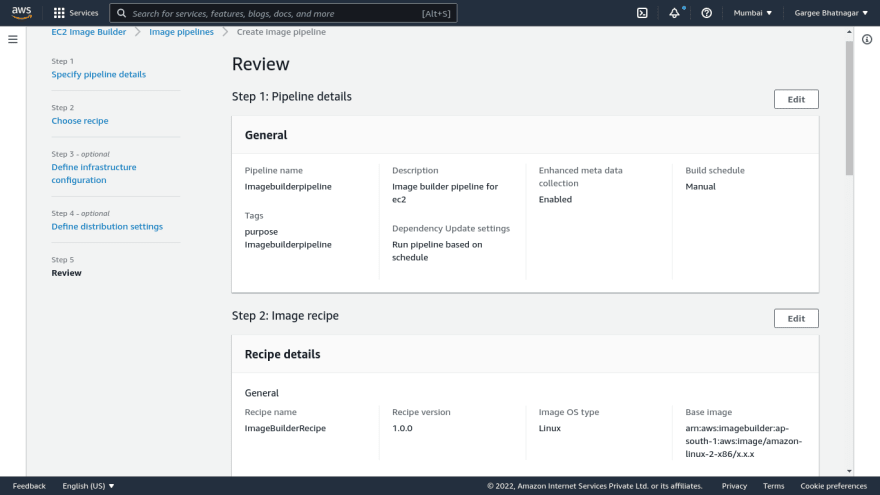880x495 pixels.
Task: Open the notifications bell
Action: (674, 13)
